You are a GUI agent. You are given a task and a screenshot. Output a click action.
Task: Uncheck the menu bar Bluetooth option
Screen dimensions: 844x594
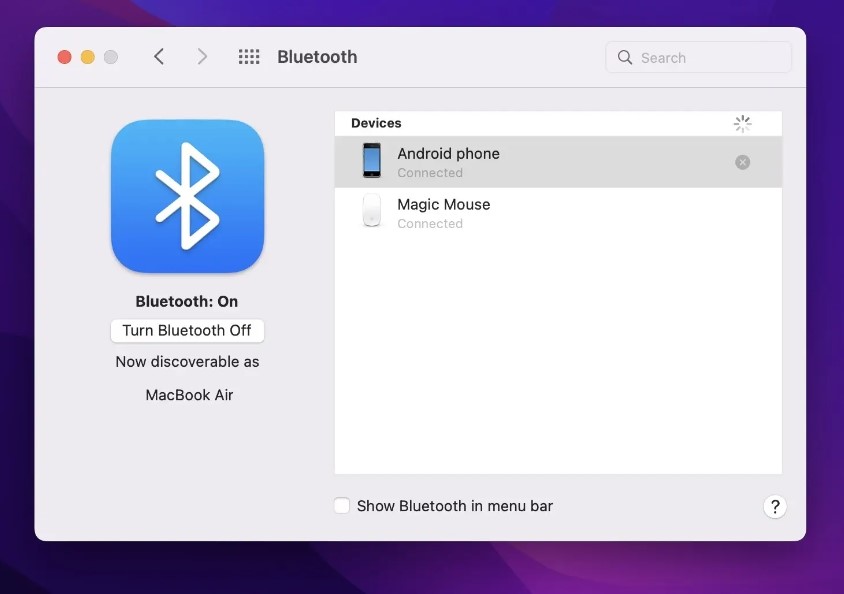(341, 506)
